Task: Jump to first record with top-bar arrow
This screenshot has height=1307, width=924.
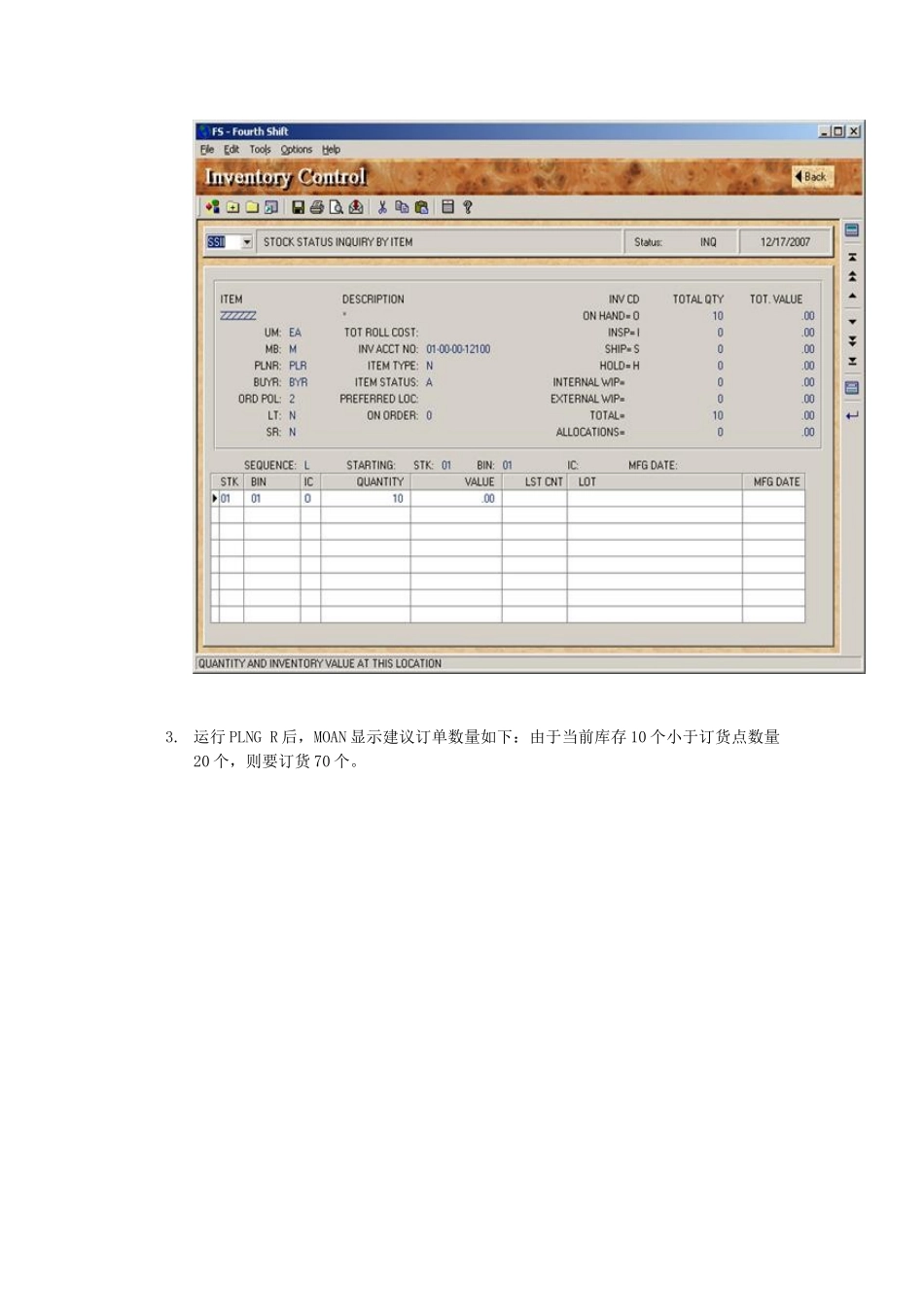Action: click(x=852, y=258)
